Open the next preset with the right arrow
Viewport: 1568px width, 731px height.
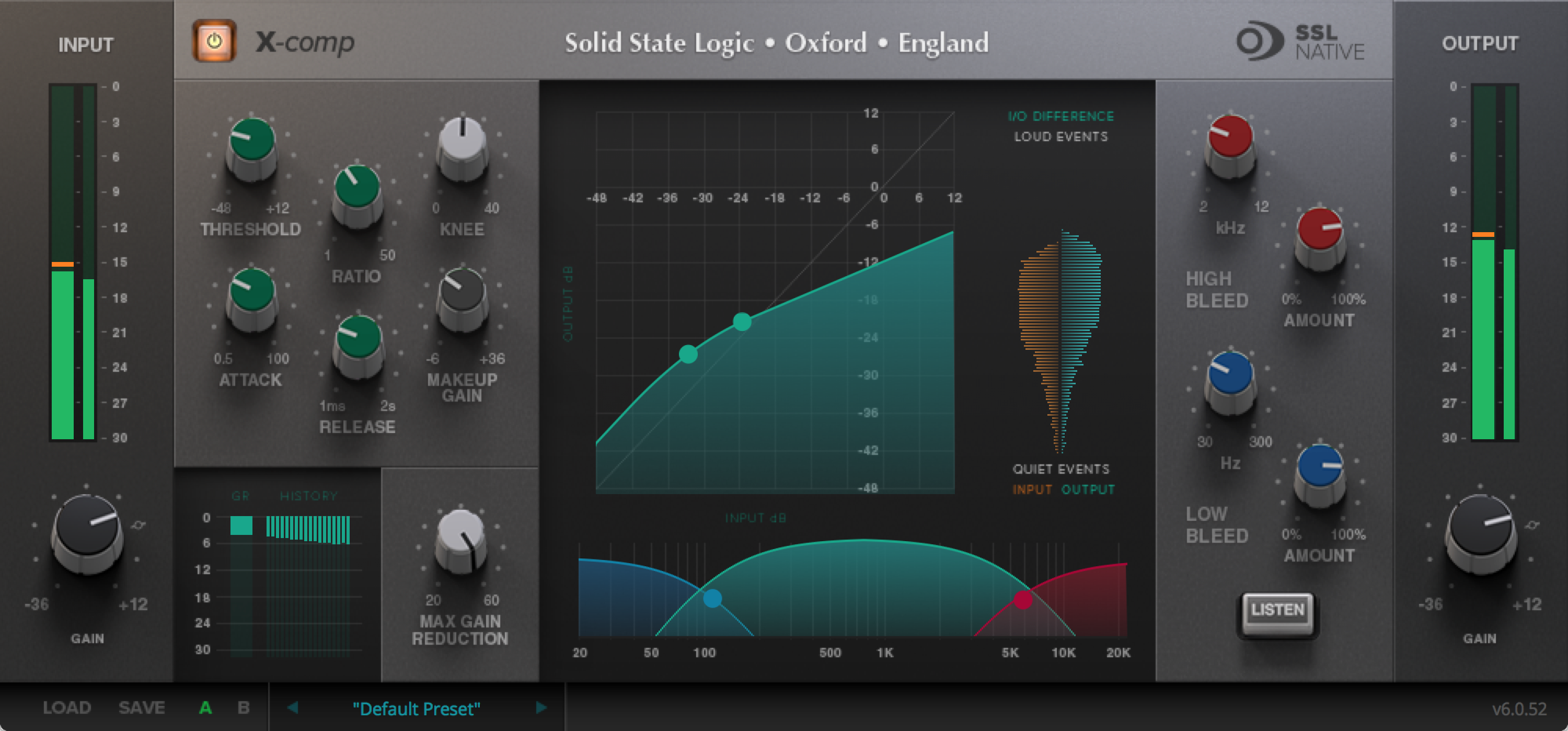coord(540,708)
